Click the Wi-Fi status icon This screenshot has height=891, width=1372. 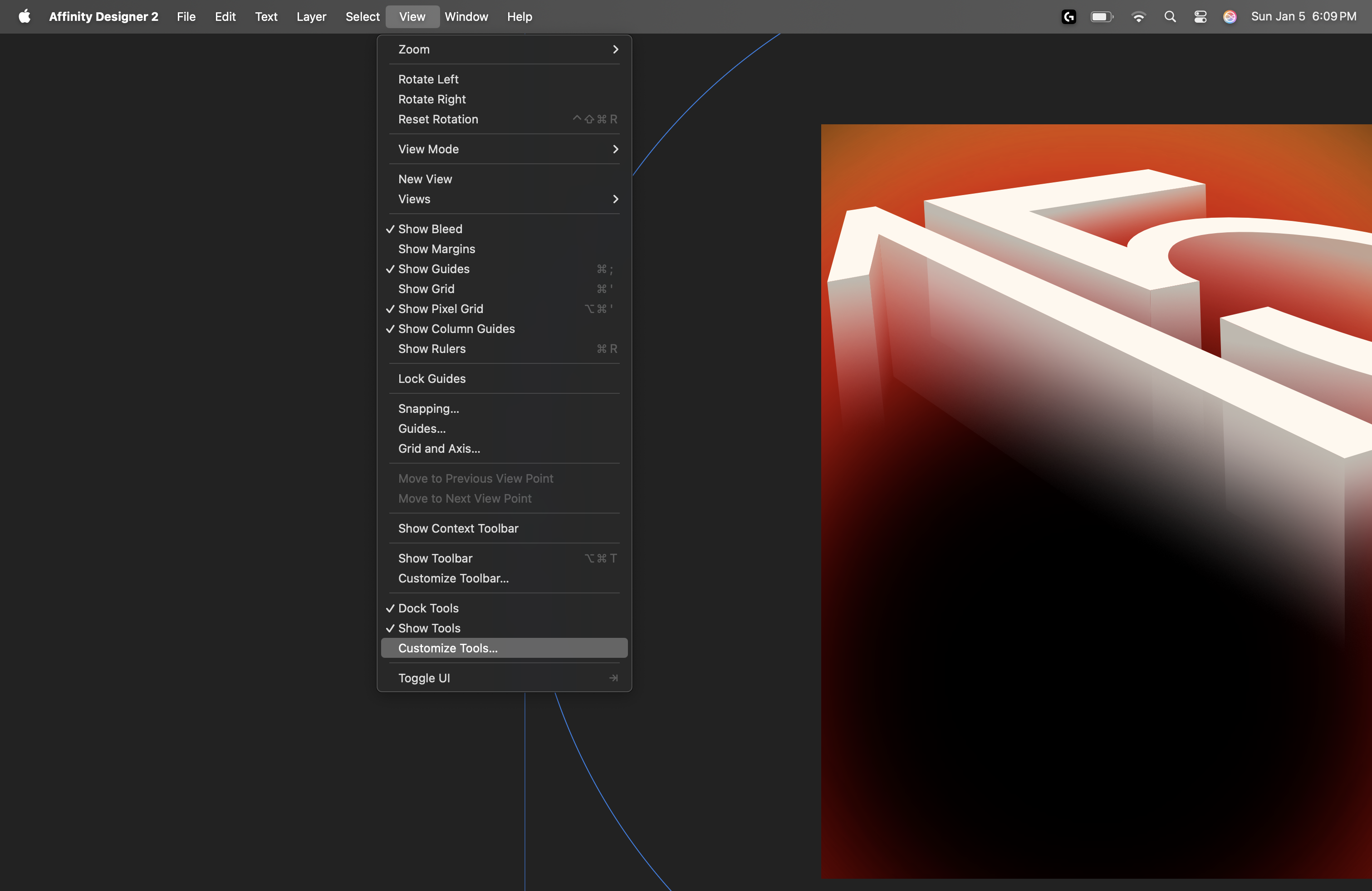[1138, 17]
